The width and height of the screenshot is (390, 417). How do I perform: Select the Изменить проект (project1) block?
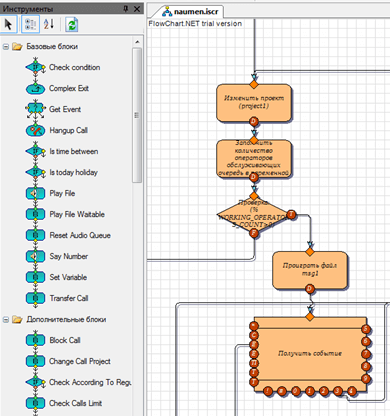(254, 103)
